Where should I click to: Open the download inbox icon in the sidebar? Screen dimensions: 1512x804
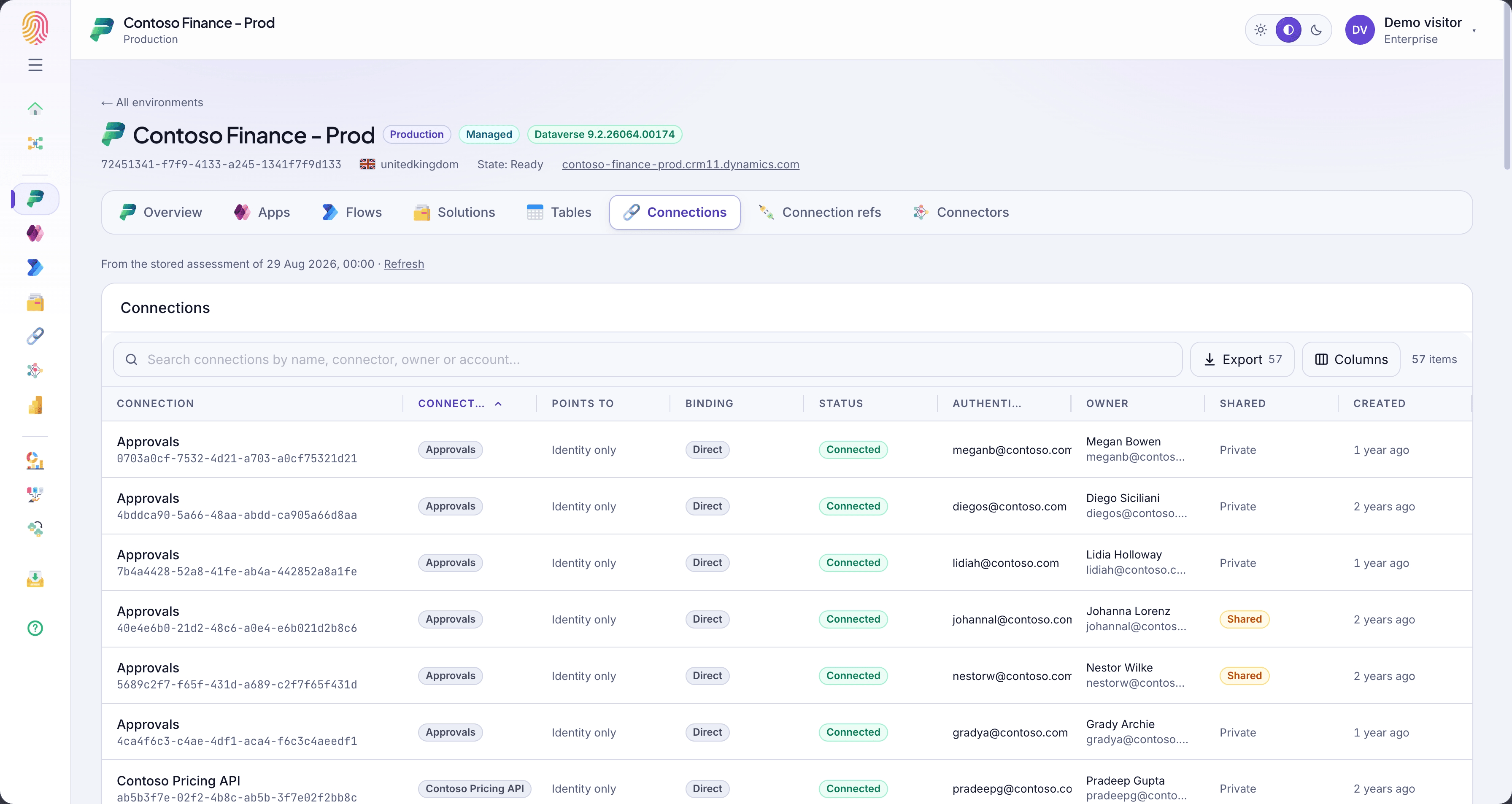(35, 579)
